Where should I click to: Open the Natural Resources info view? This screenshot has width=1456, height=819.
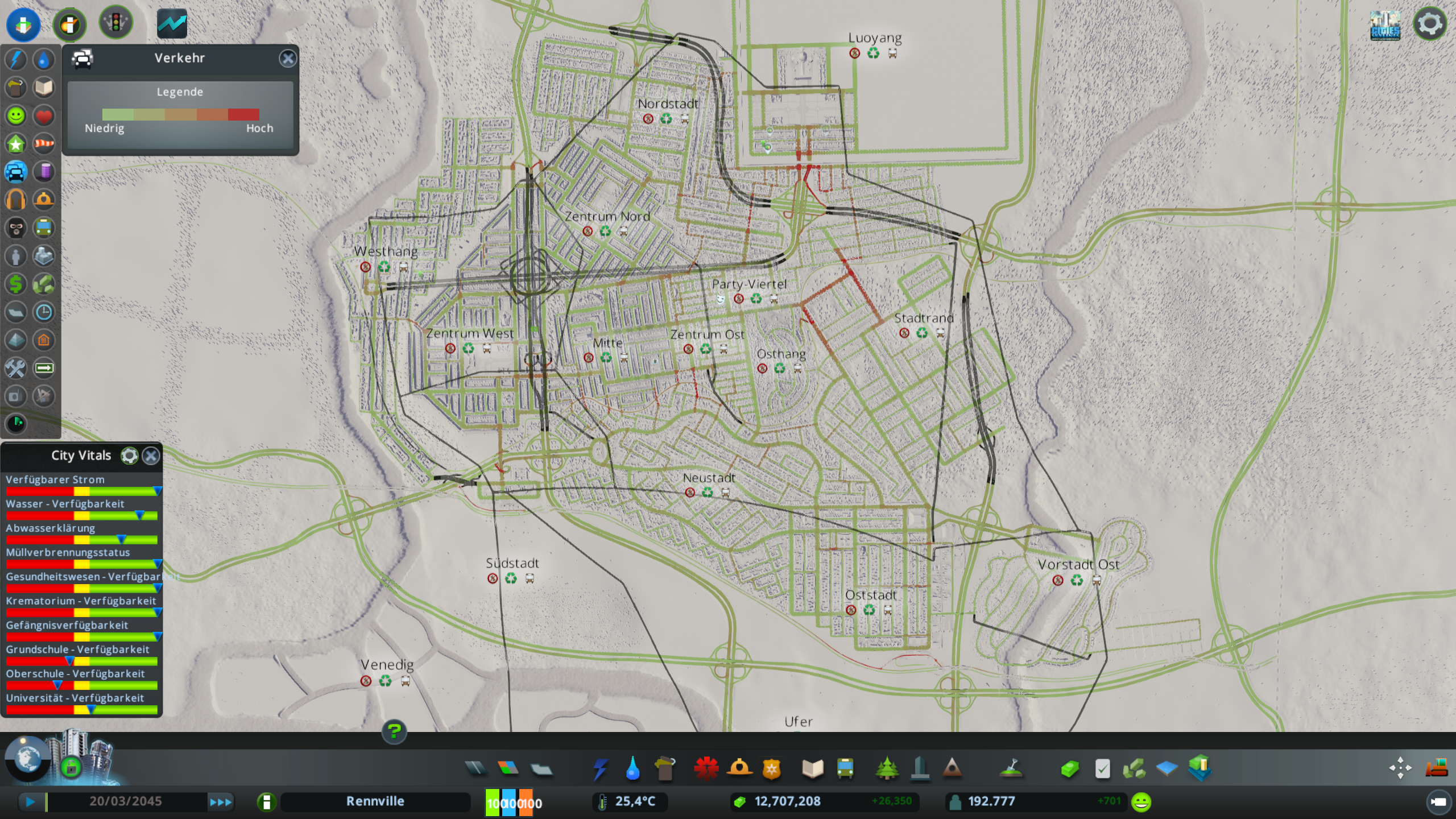(44, 284)
